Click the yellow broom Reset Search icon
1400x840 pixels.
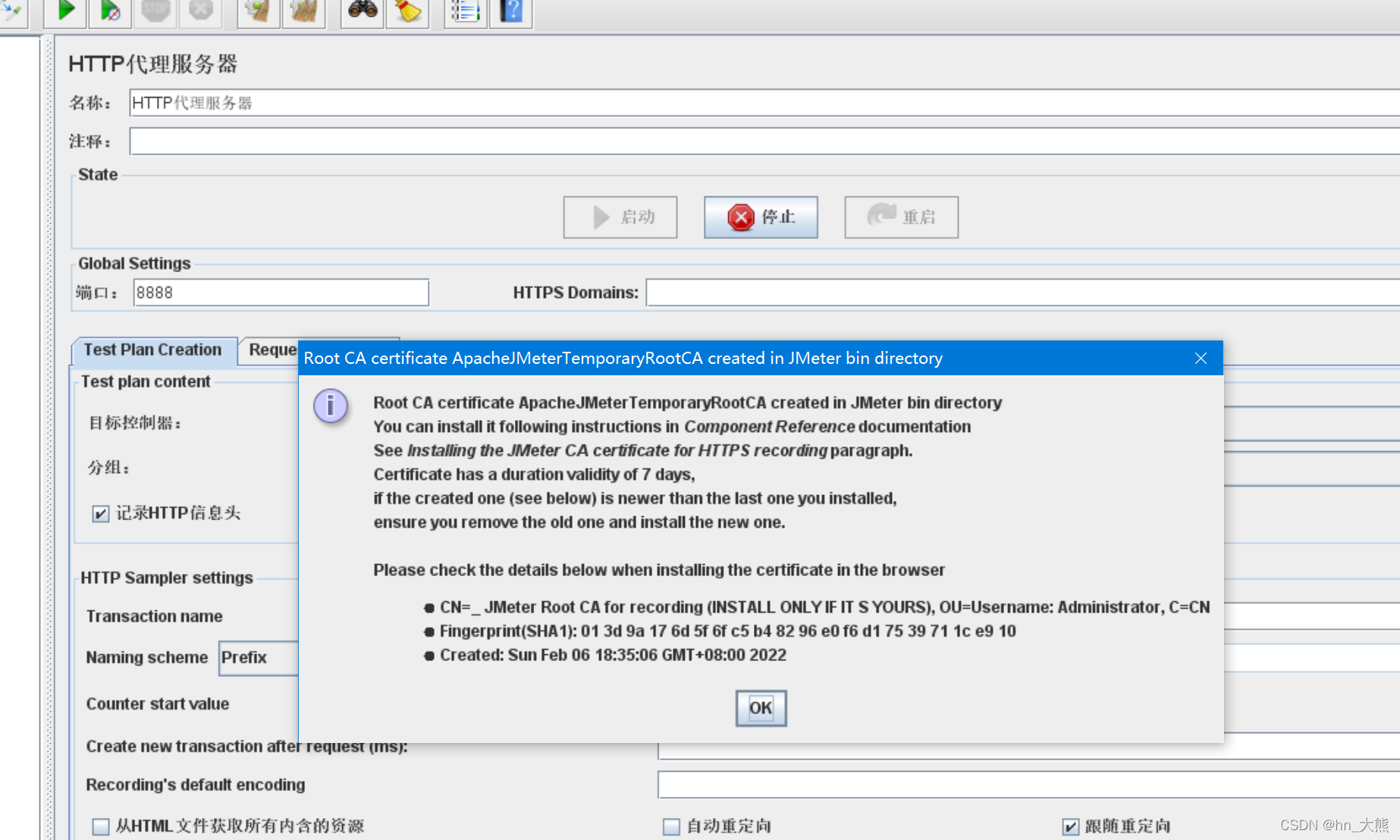[x=407, y=11]
